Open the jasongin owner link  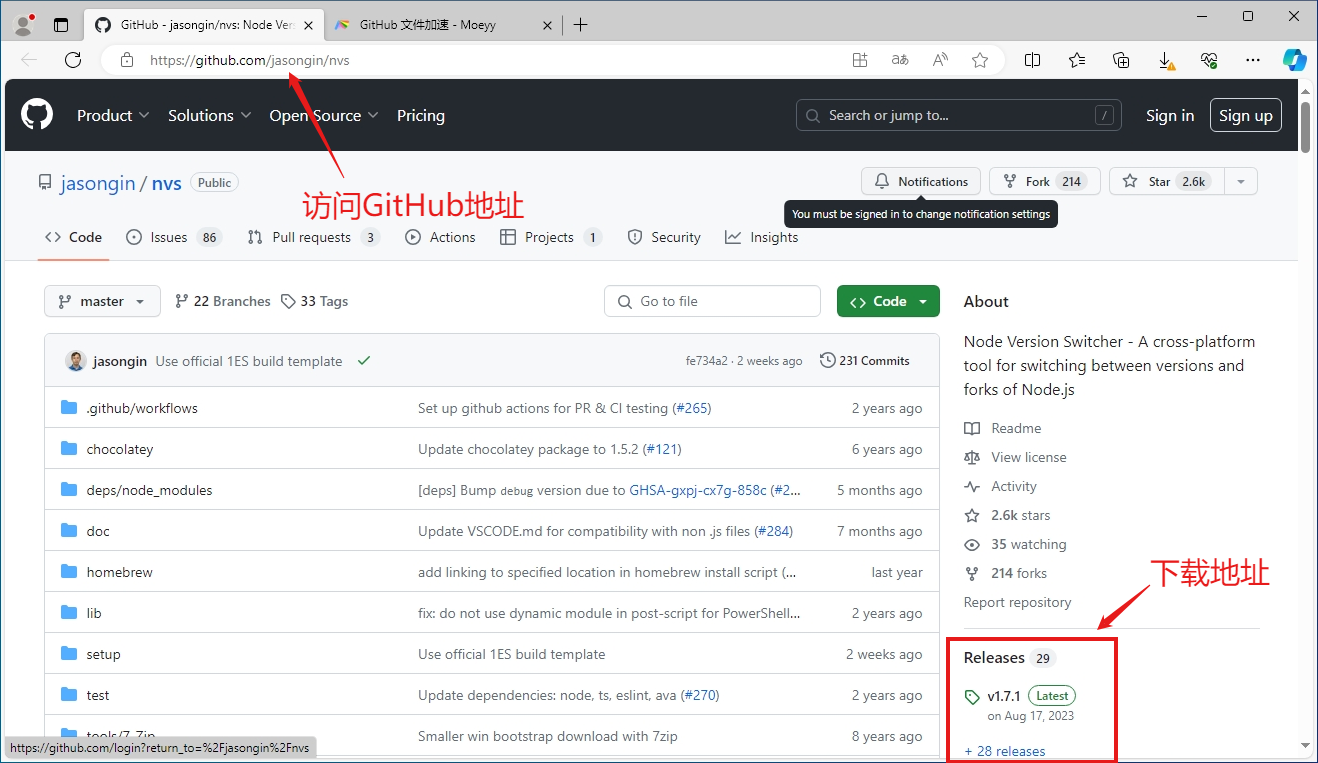click(x=98, y=183)
